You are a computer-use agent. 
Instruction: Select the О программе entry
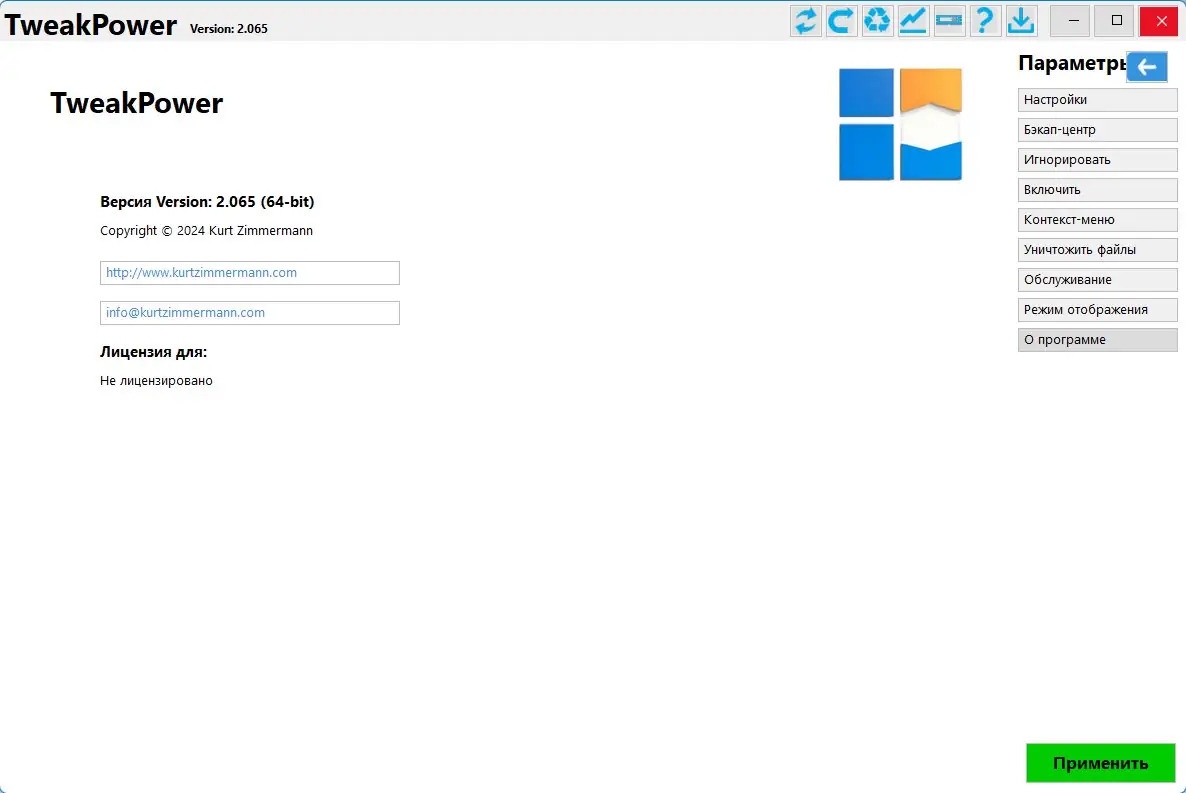pyautogui.click(x=1098, y=340)
